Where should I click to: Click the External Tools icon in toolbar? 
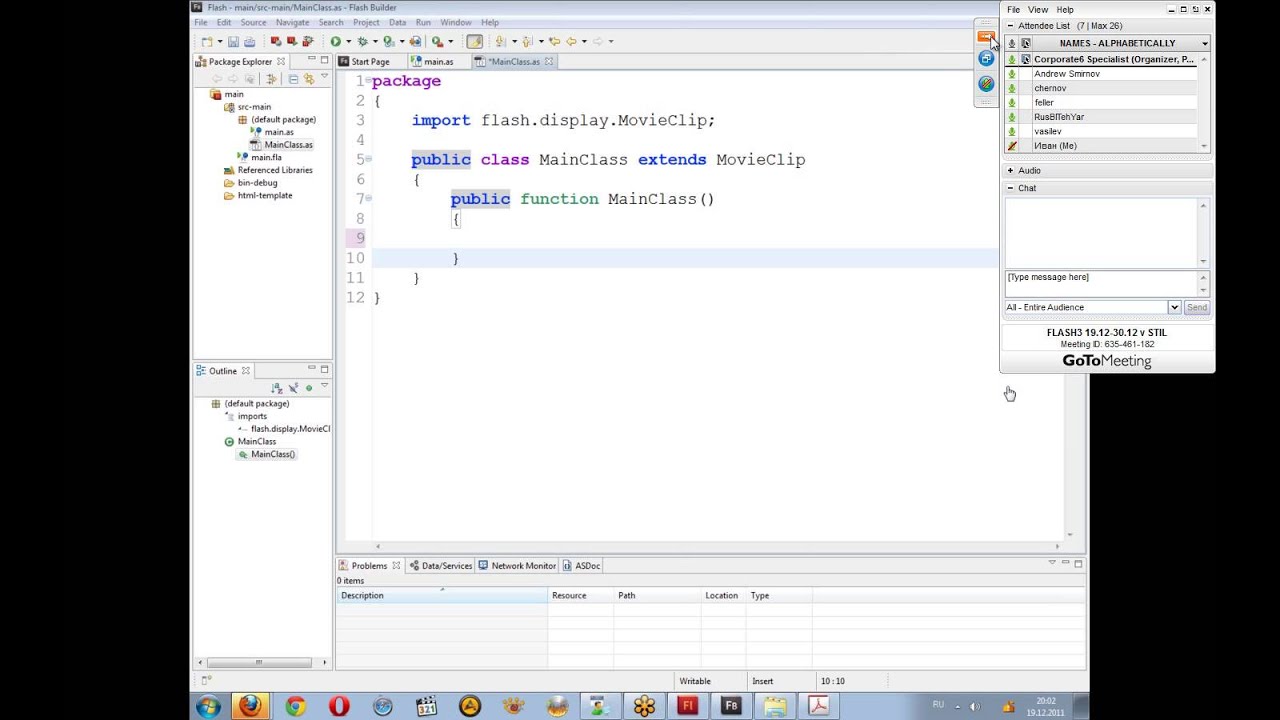tap(437, 41)
